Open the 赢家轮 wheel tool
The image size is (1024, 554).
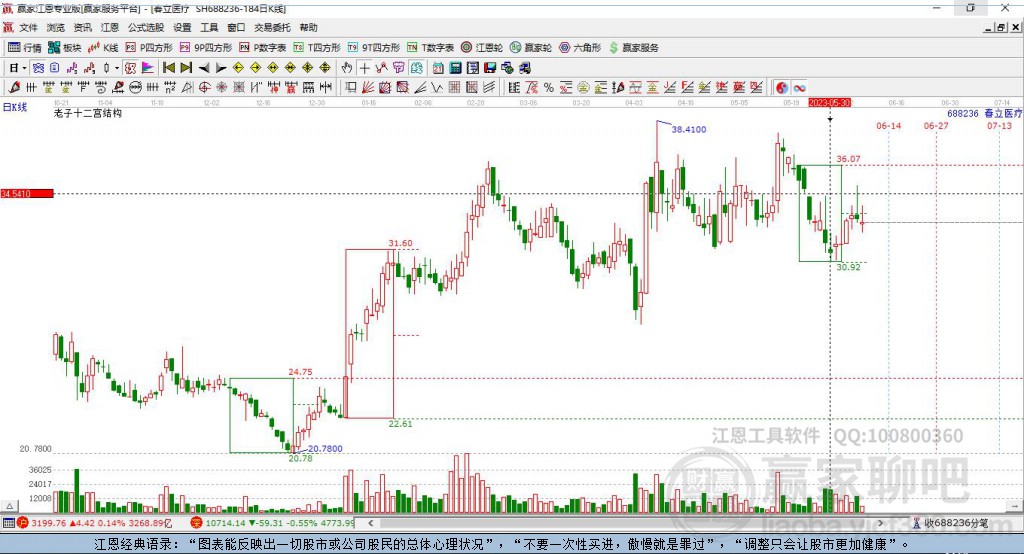531,48
